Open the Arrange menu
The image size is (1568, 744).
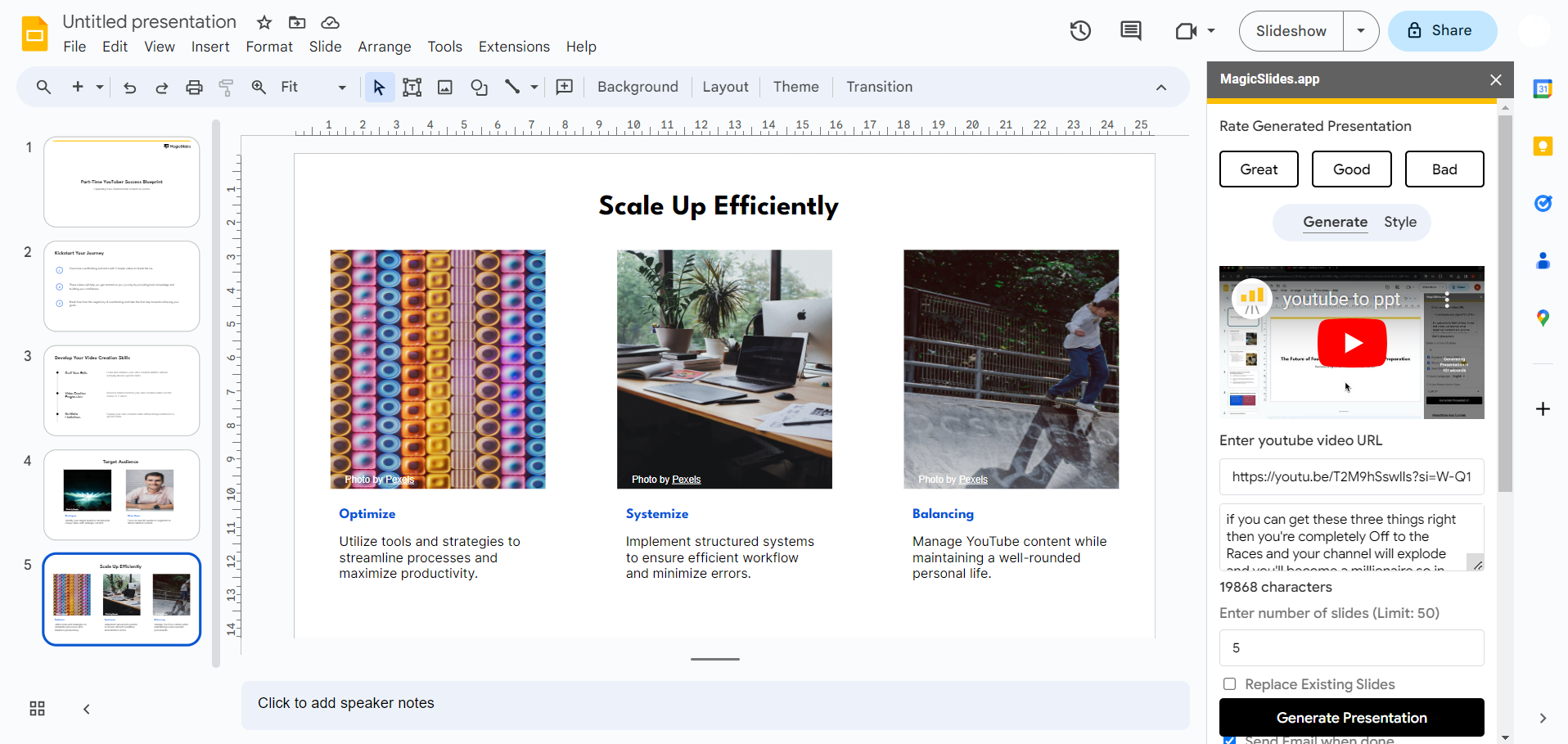pyautogui.click(x=384, y=47)
